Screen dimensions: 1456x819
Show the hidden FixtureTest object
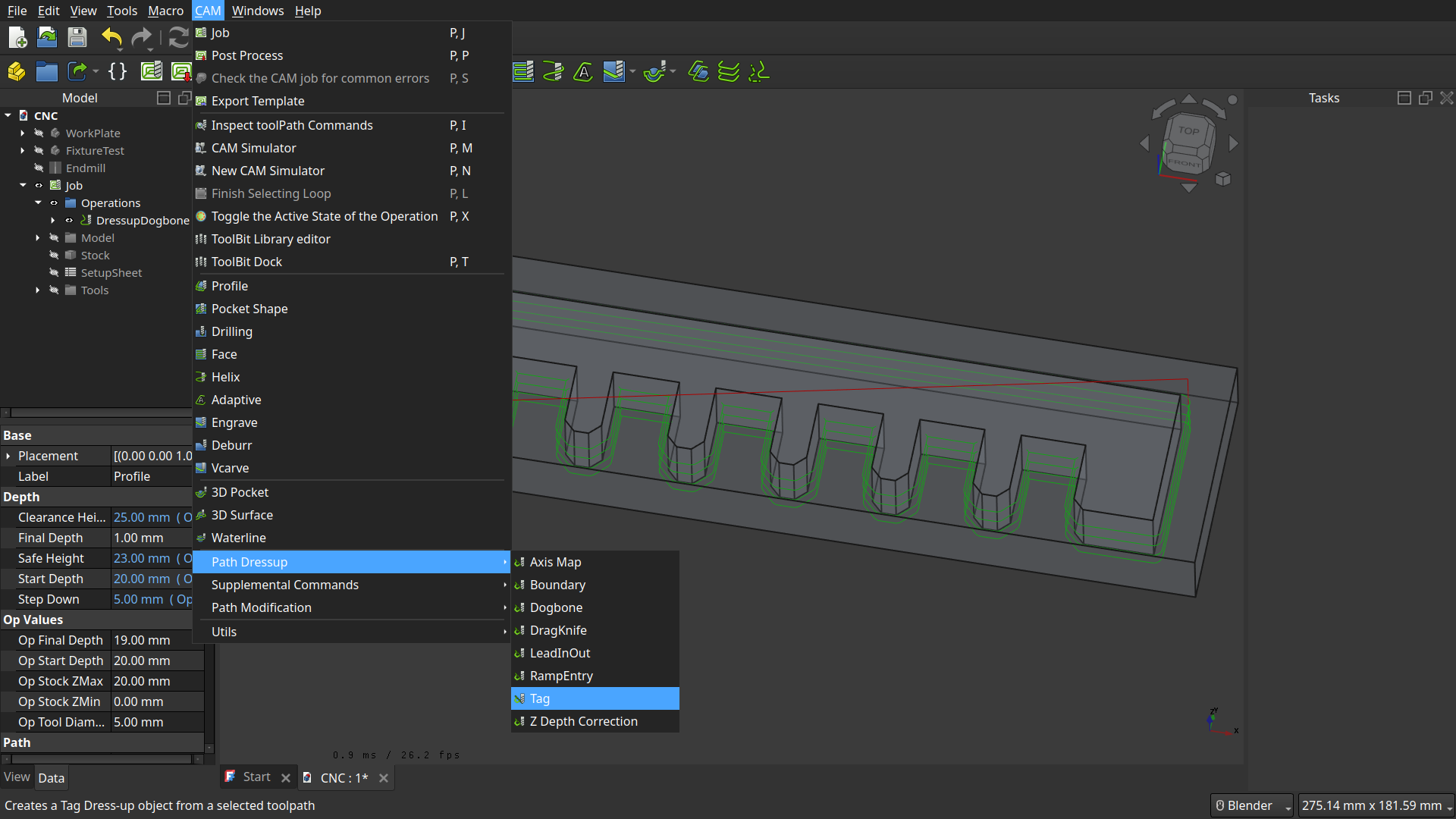[39, 150]
